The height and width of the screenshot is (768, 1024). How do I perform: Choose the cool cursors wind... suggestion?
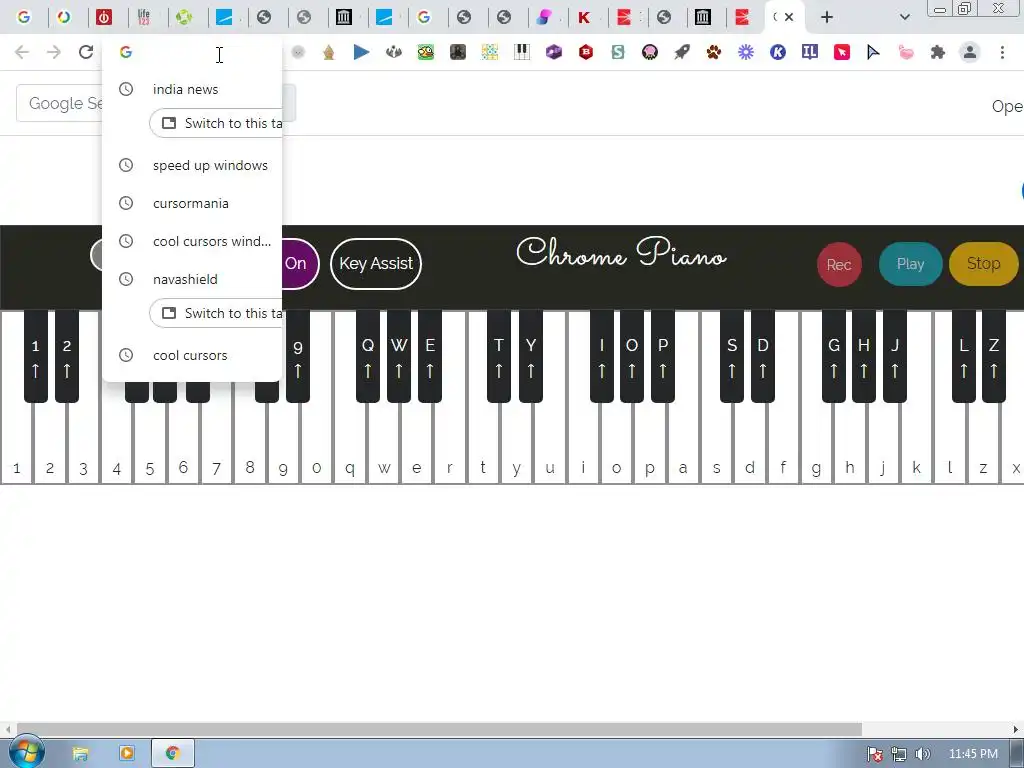193,241
